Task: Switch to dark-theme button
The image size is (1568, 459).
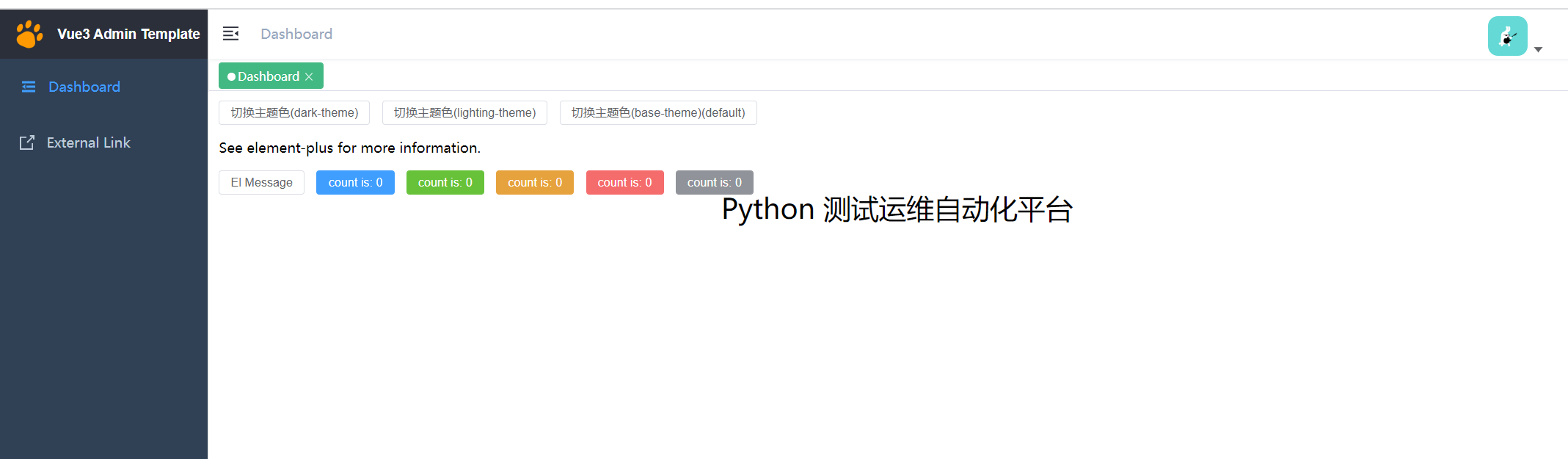Action: (294, 112)
